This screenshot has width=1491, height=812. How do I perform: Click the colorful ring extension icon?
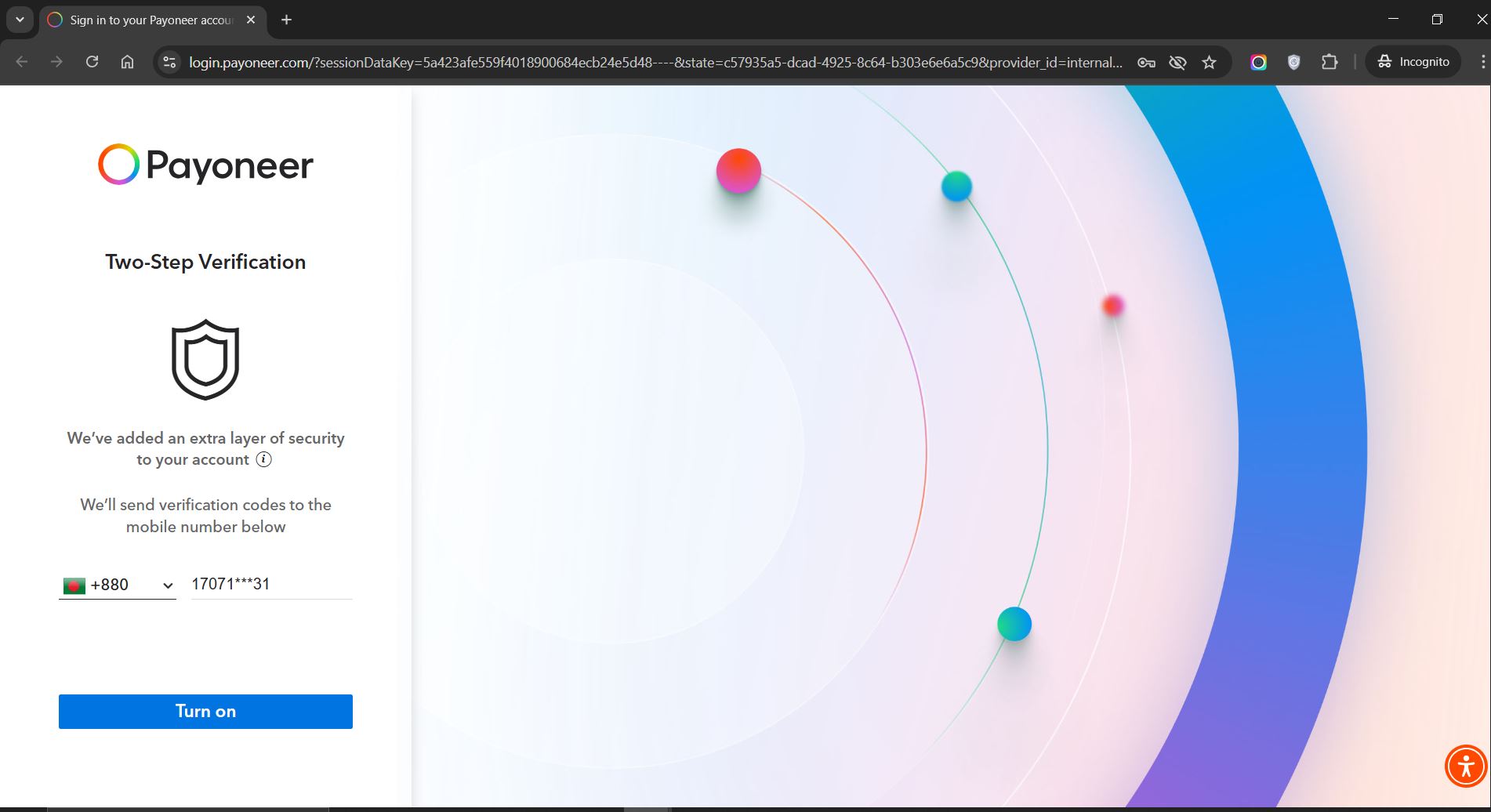[x=1258, y=62]
